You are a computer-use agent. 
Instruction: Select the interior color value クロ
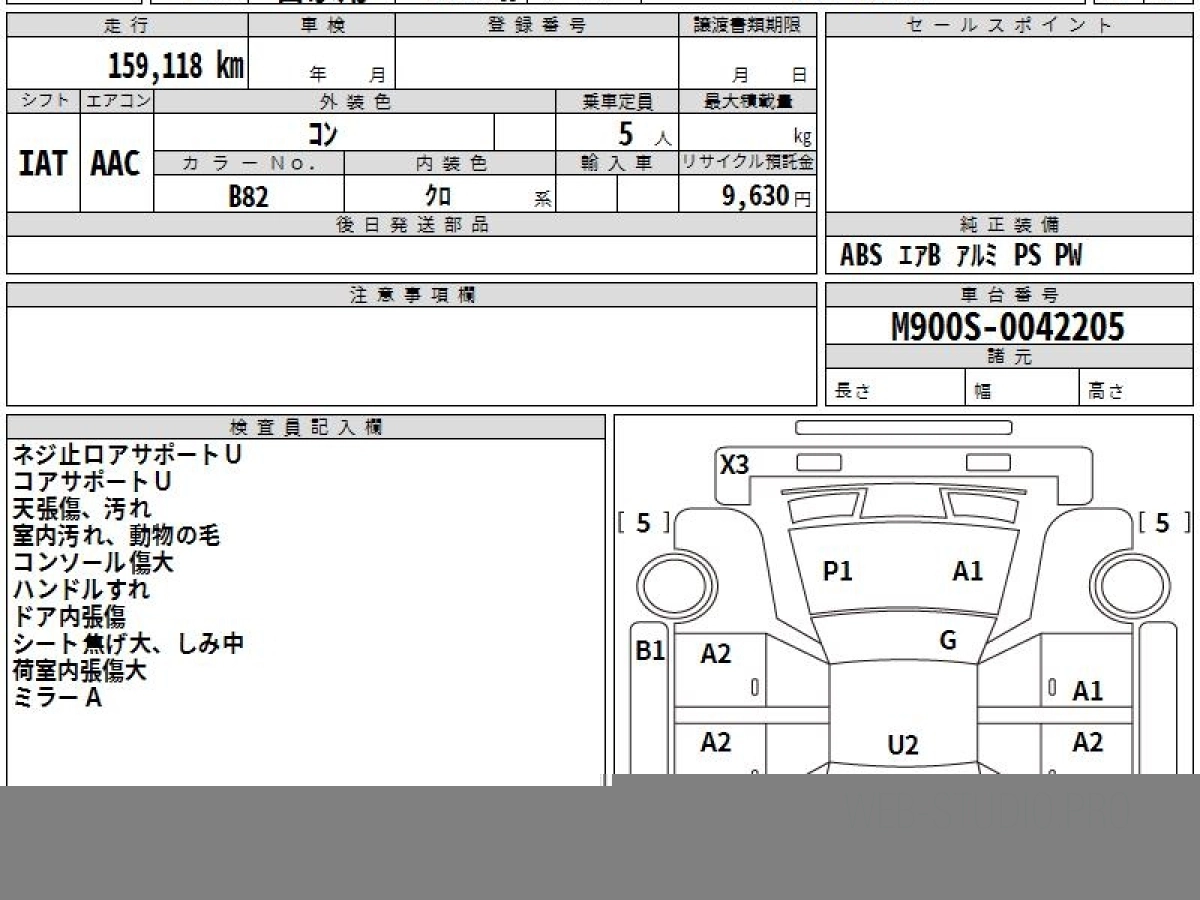440,197
